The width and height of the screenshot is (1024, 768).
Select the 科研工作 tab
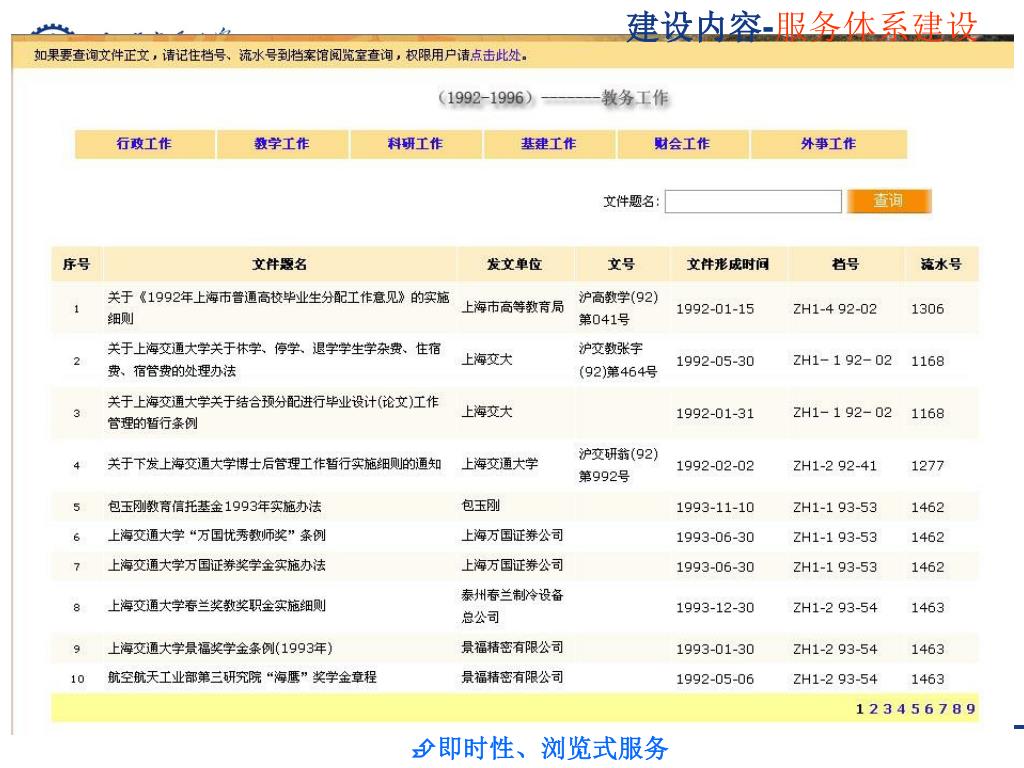click(x=415, y=144)
